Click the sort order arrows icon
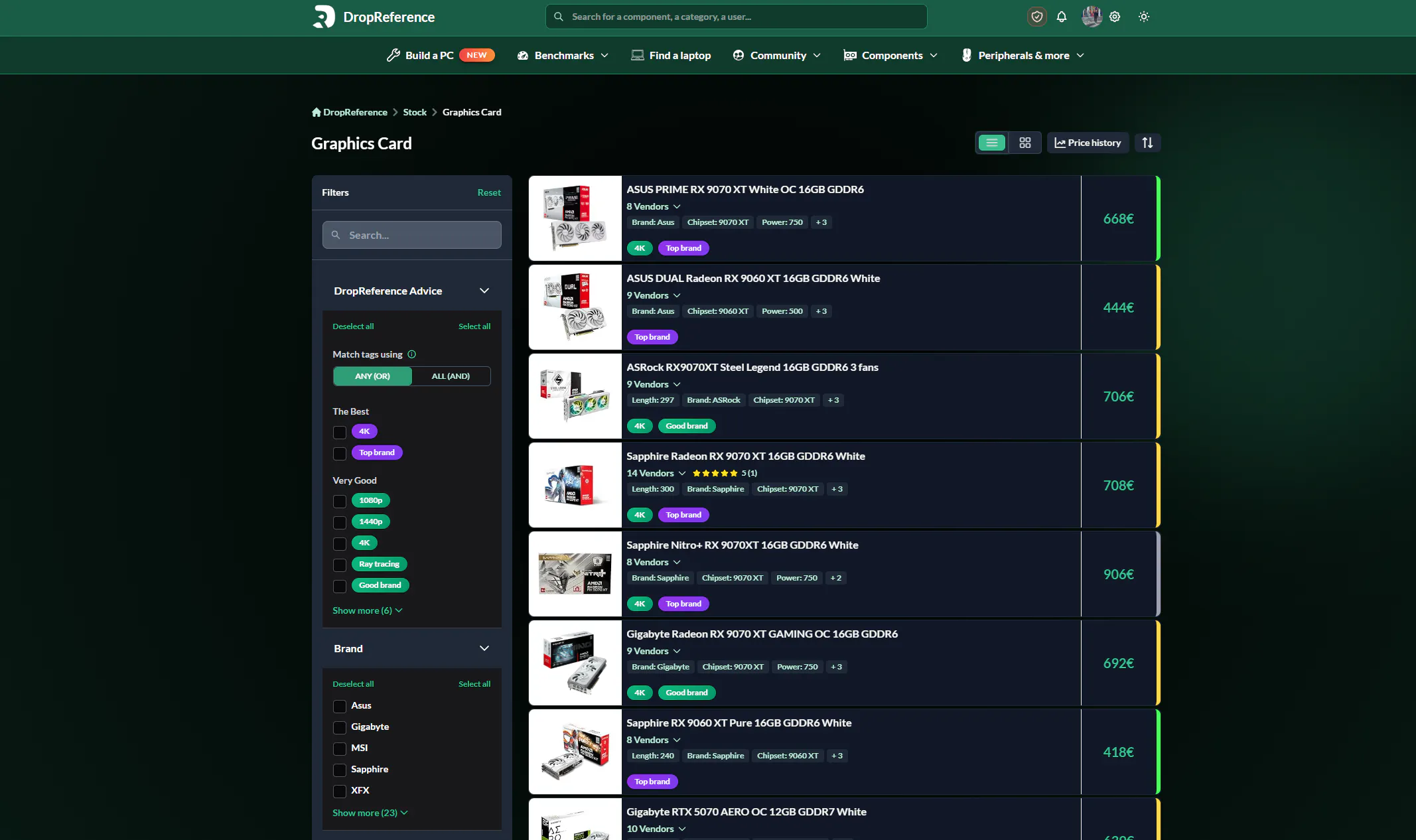 [x=1147, y=143]
